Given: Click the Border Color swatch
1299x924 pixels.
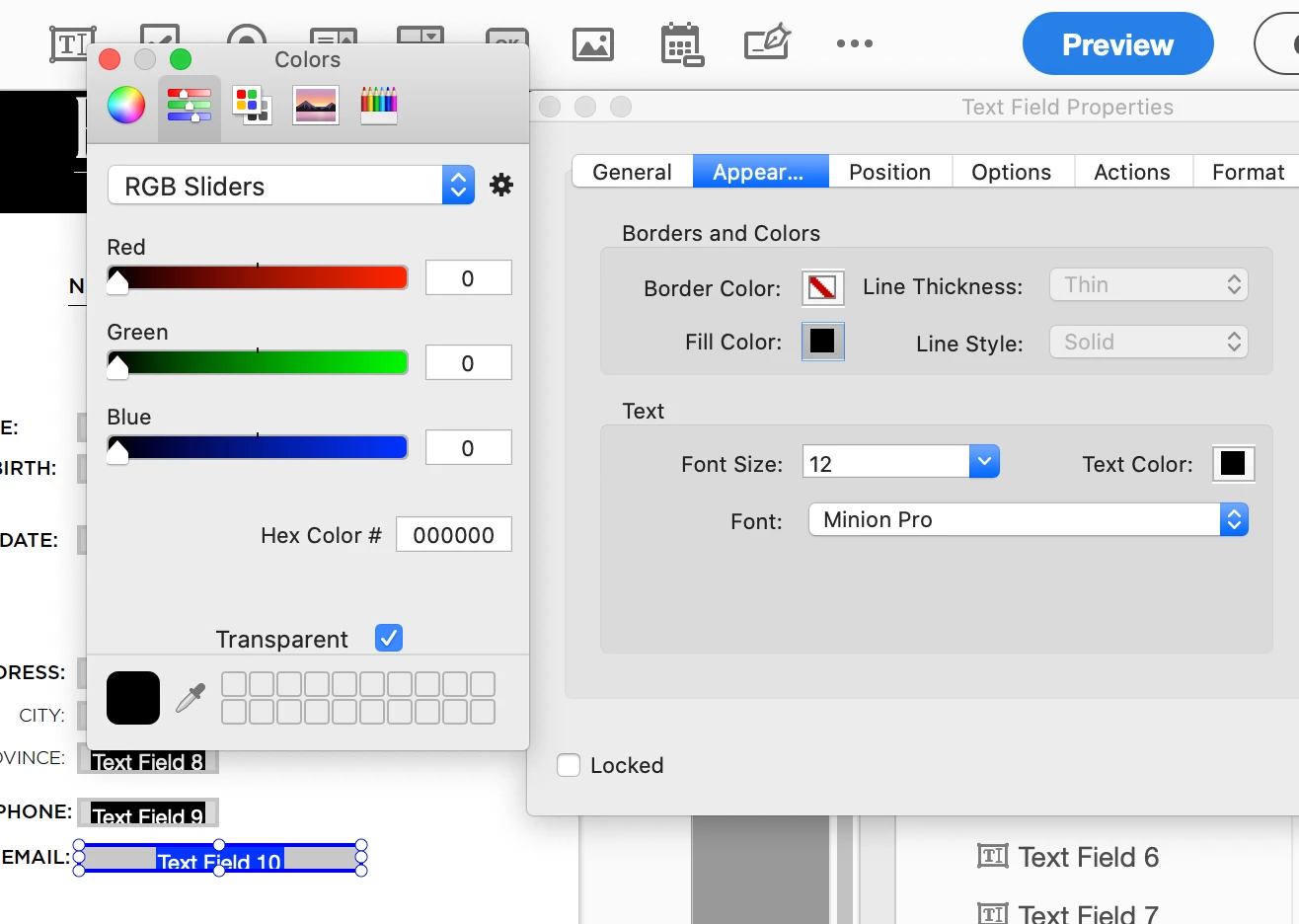Looking at the screenshot, I should [822, 287].
